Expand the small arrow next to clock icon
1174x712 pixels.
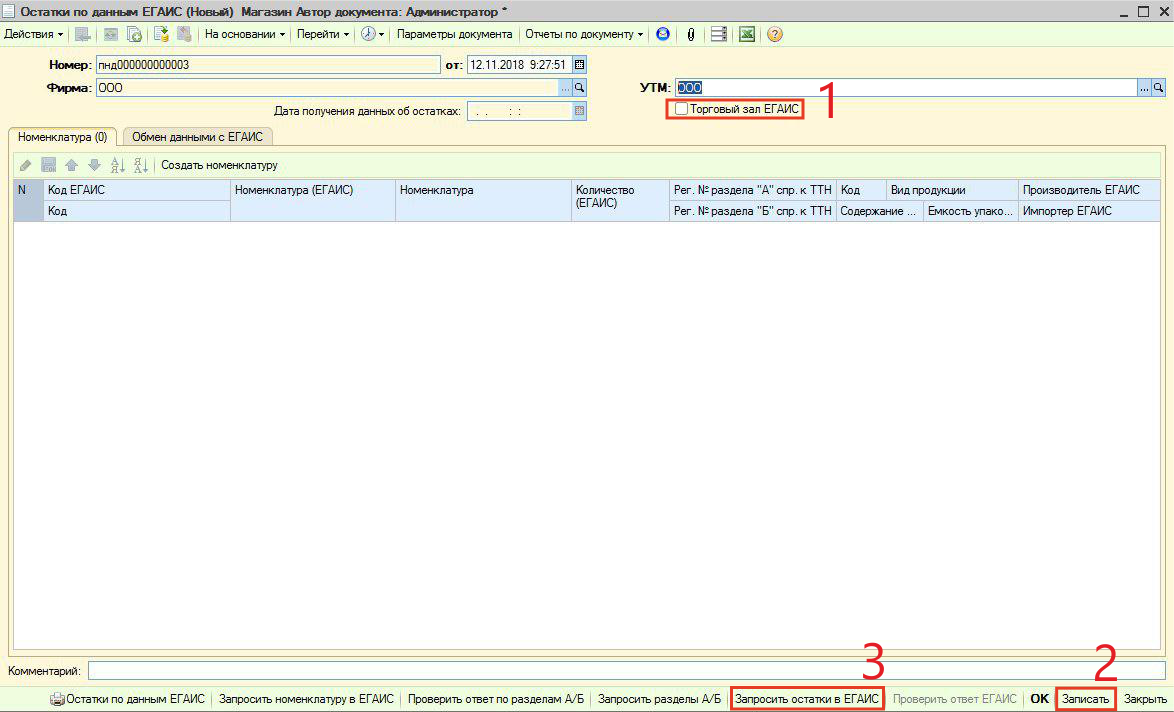click(x=382, y=34)
